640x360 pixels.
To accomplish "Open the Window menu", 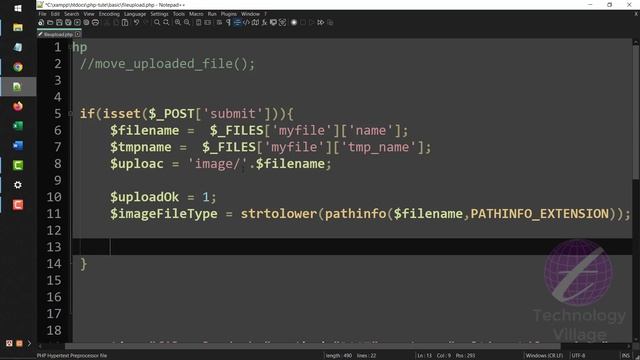I will pyautogui.click(x=250, y=14).
